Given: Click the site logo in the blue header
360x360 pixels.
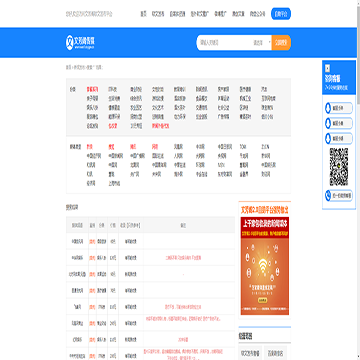Looking at the screenshot, I should 80,43.
